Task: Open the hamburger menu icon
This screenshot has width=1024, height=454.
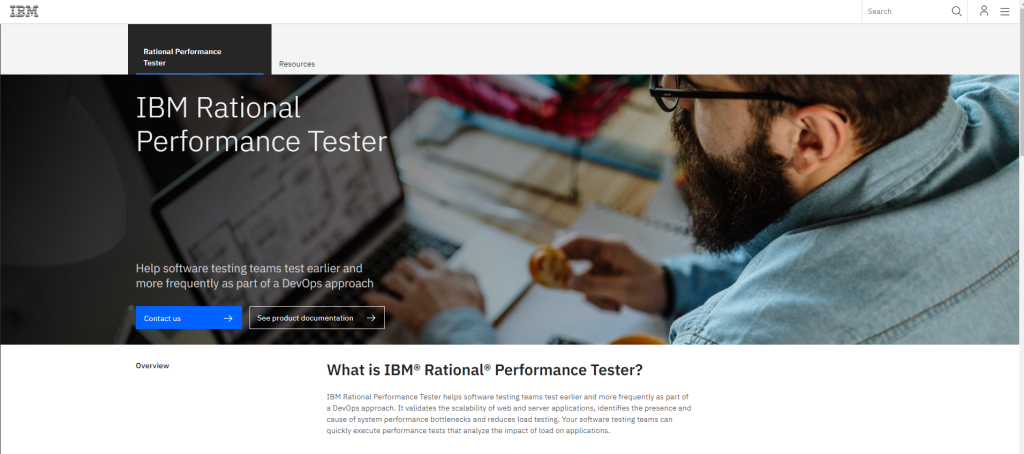Action: (x=1004, y=11)
